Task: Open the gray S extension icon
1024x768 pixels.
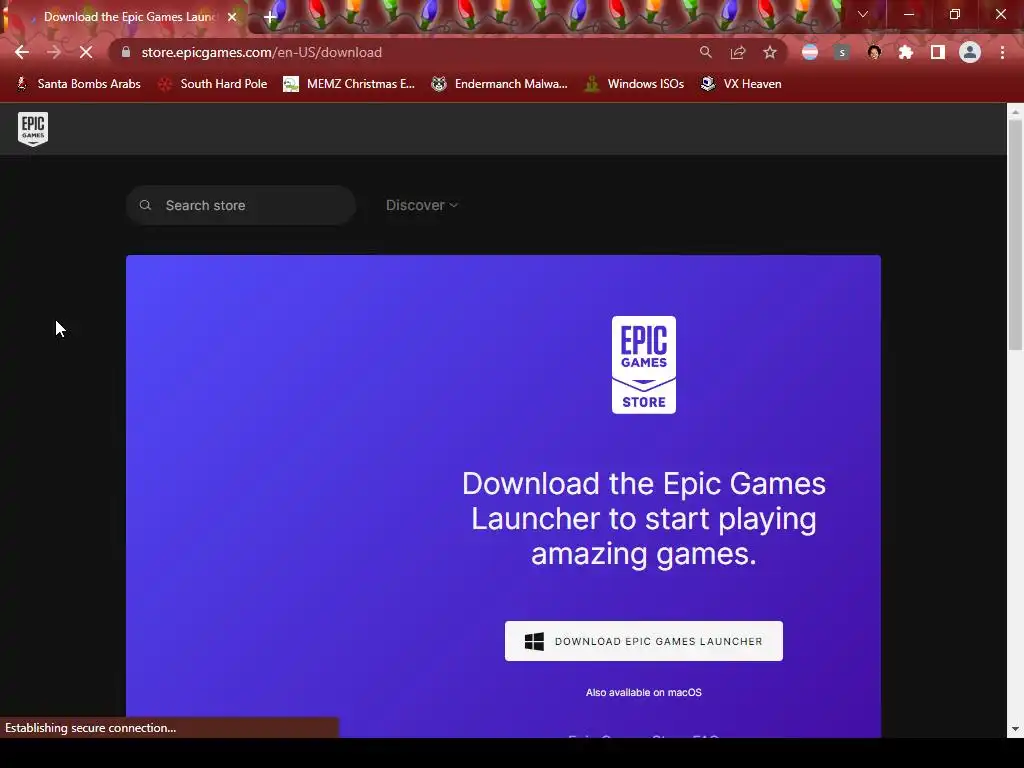Action: (842, 52)
